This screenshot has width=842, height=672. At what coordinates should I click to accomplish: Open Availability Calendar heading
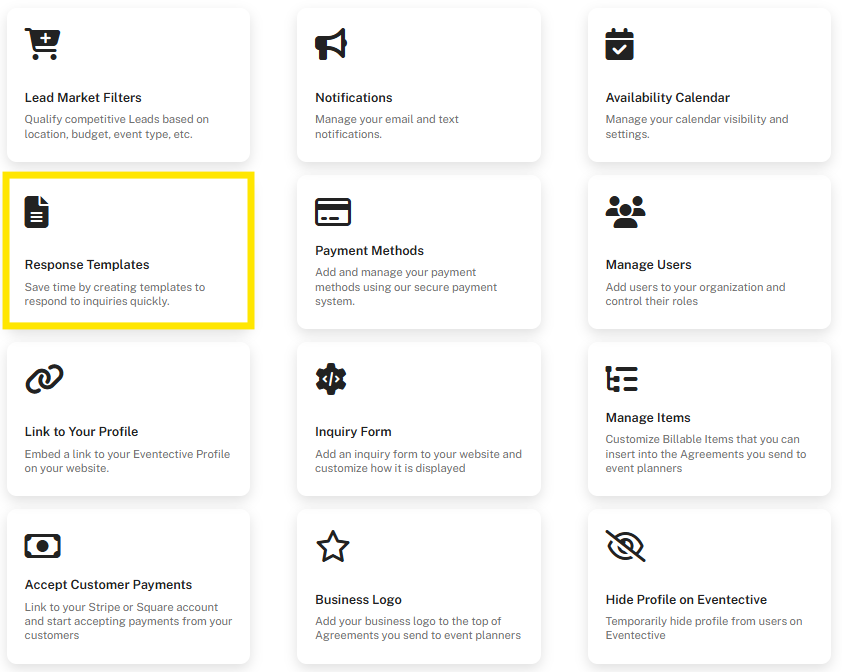tap(667, 98)
